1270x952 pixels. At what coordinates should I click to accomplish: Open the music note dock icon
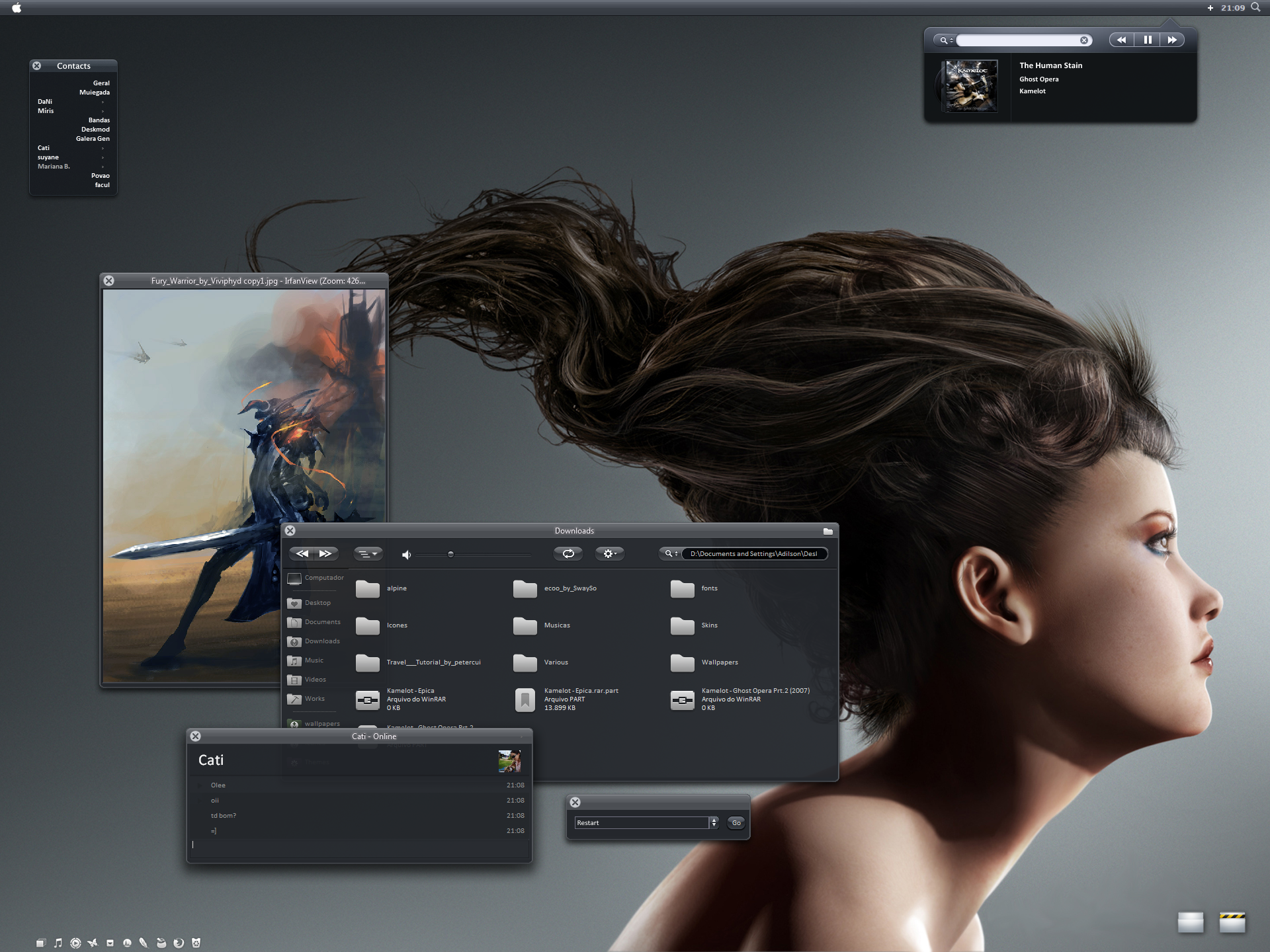pyautogui.click(x=58, y=943)
